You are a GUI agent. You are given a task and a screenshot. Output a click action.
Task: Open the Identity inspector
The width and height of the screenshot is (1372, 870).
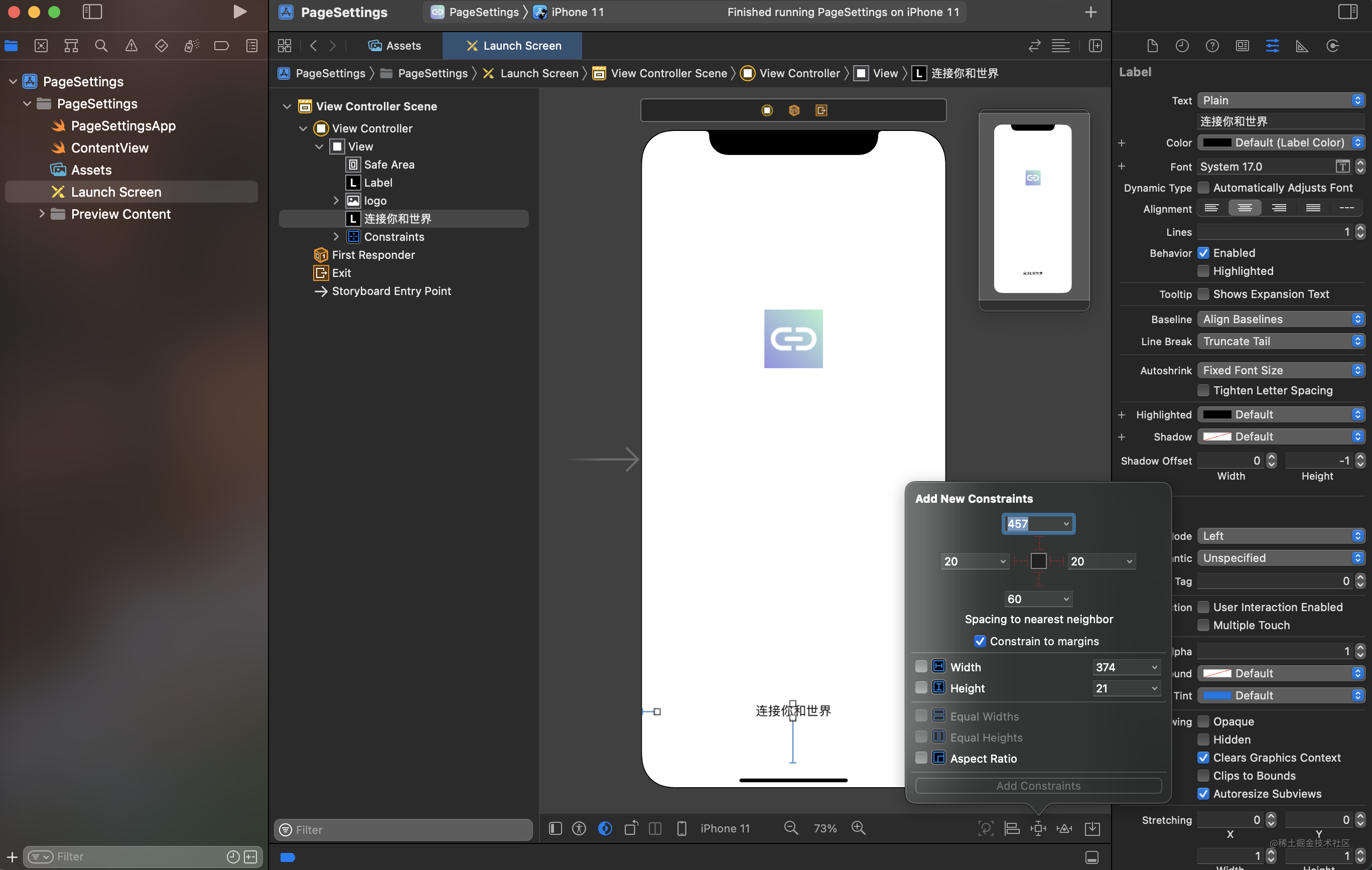1243,46
